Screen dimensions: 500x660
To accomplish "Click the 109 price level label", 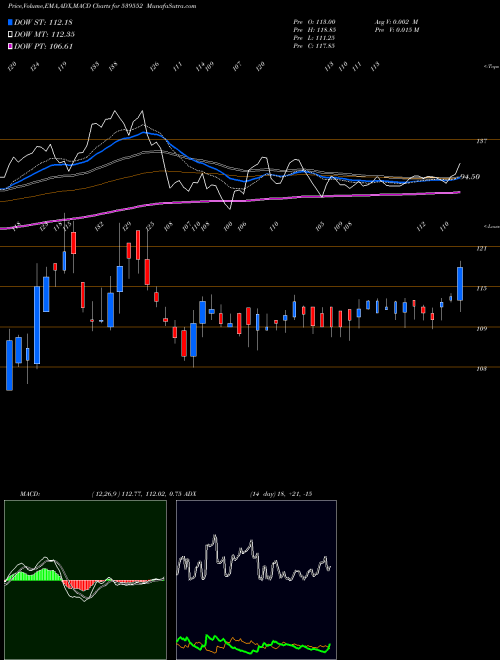I will pyautogui.click(x=482, y=329).
